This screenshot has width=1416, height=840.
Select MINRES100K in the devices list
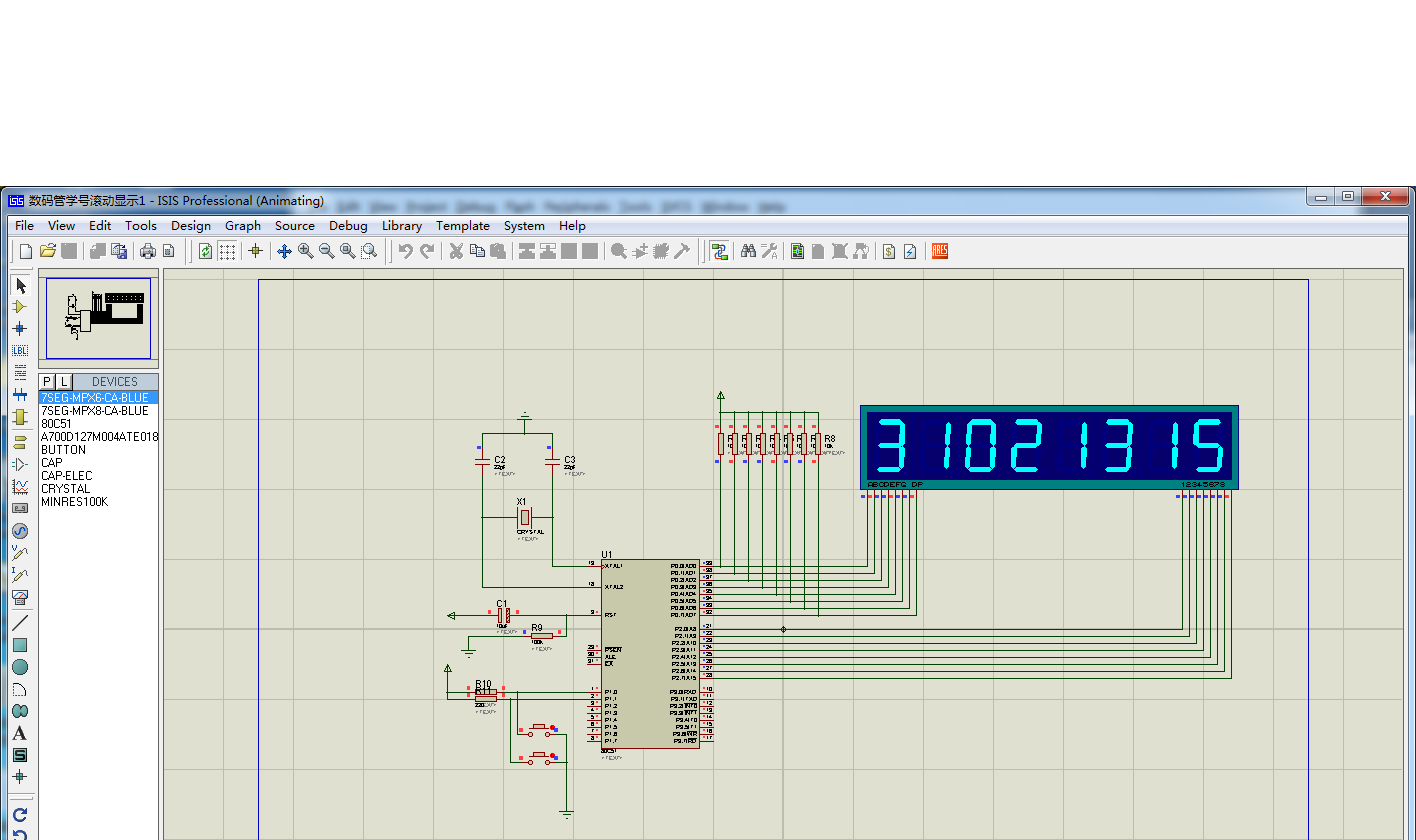(x=98, y=502)
